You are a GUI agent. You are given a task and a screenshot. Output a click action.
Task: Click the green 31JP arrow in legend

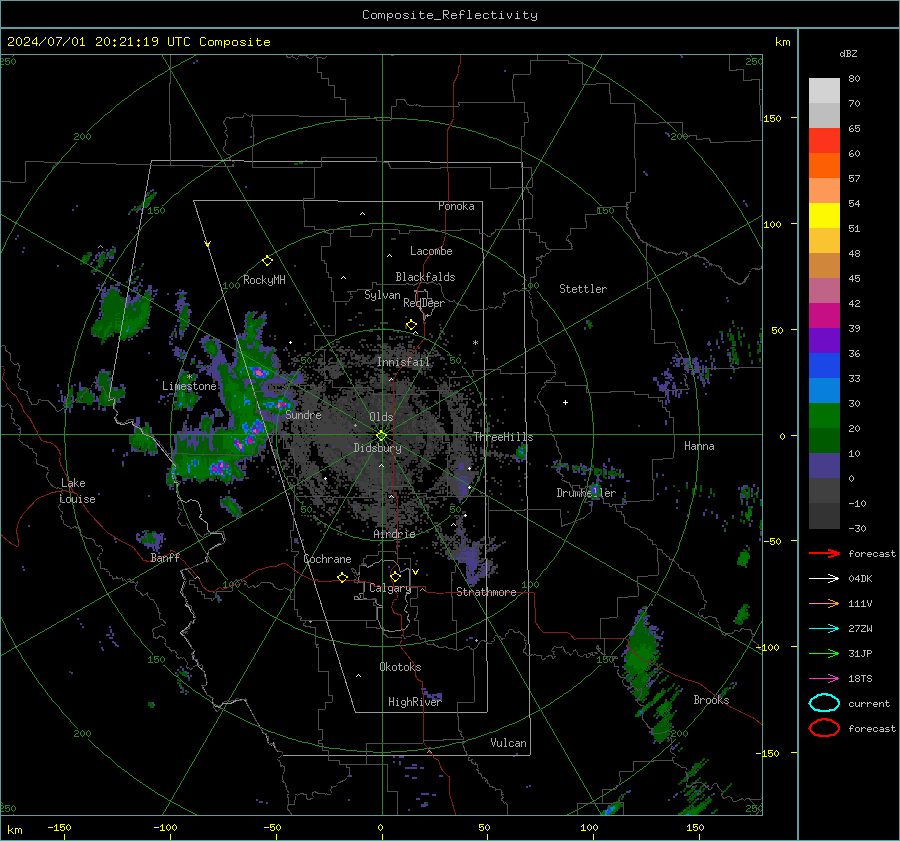pos(824,653)
